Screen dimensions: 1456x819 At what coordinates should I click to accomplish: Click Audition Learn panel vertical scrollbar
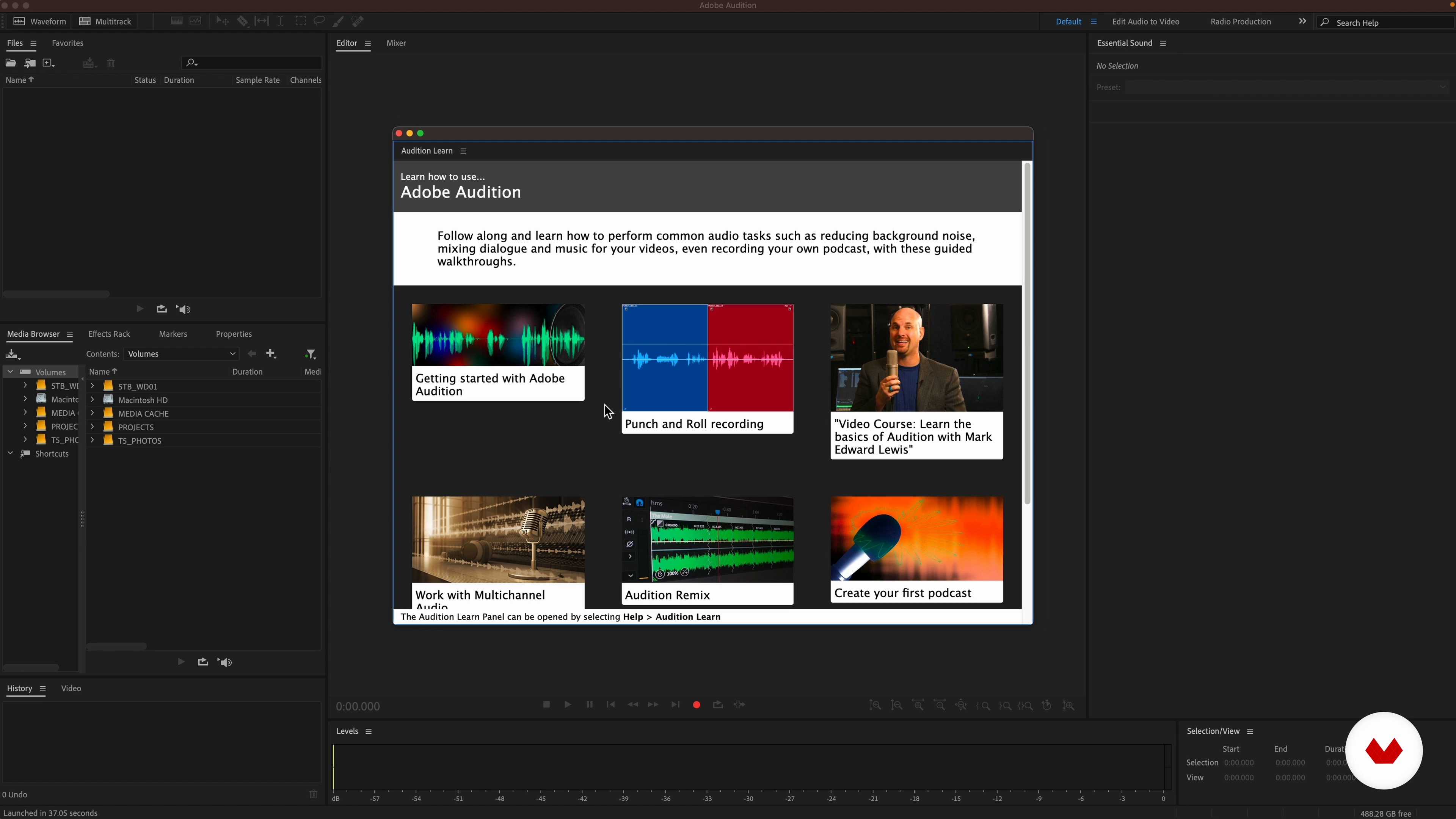(x=1027, y=334)
